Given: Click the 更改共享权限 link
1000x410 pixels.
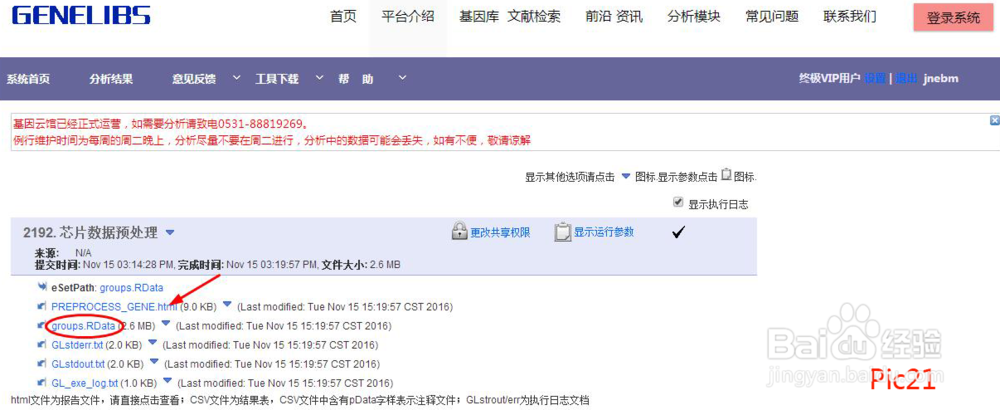Looking at the screenshot, I should pyautogui.click(x=500, y=233).
